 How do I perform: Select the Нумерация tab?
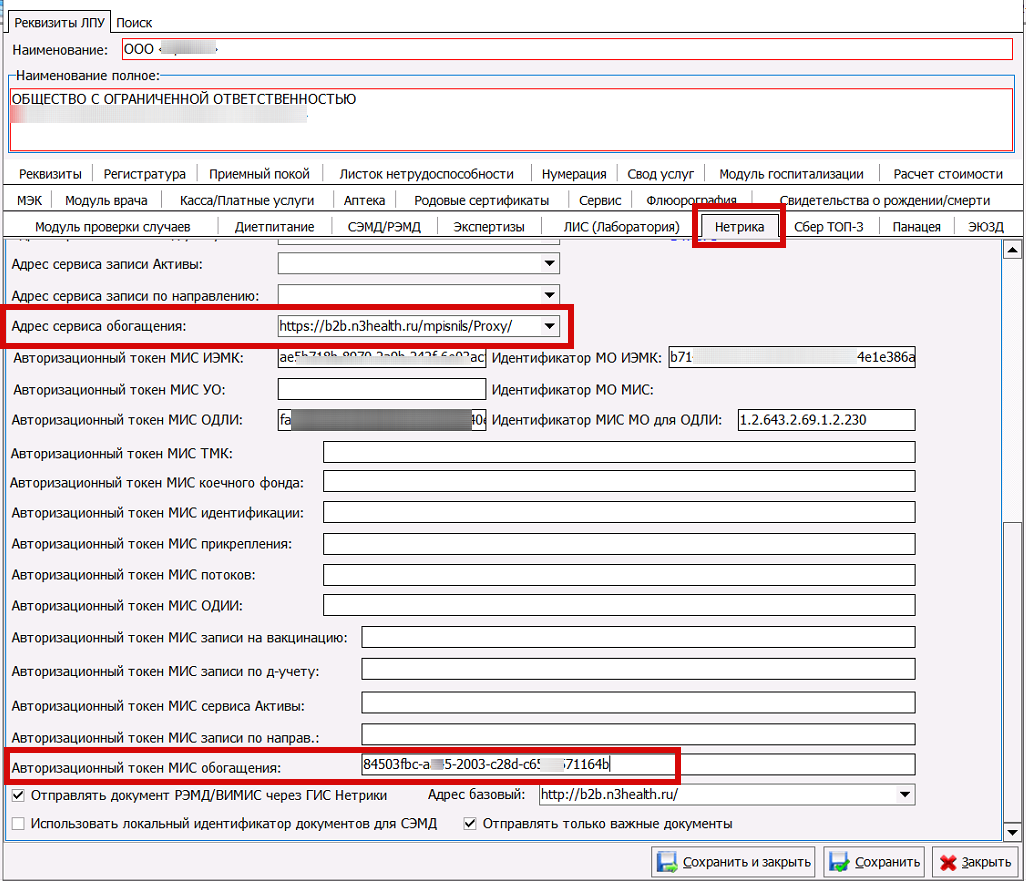click(x=574, y=173)
